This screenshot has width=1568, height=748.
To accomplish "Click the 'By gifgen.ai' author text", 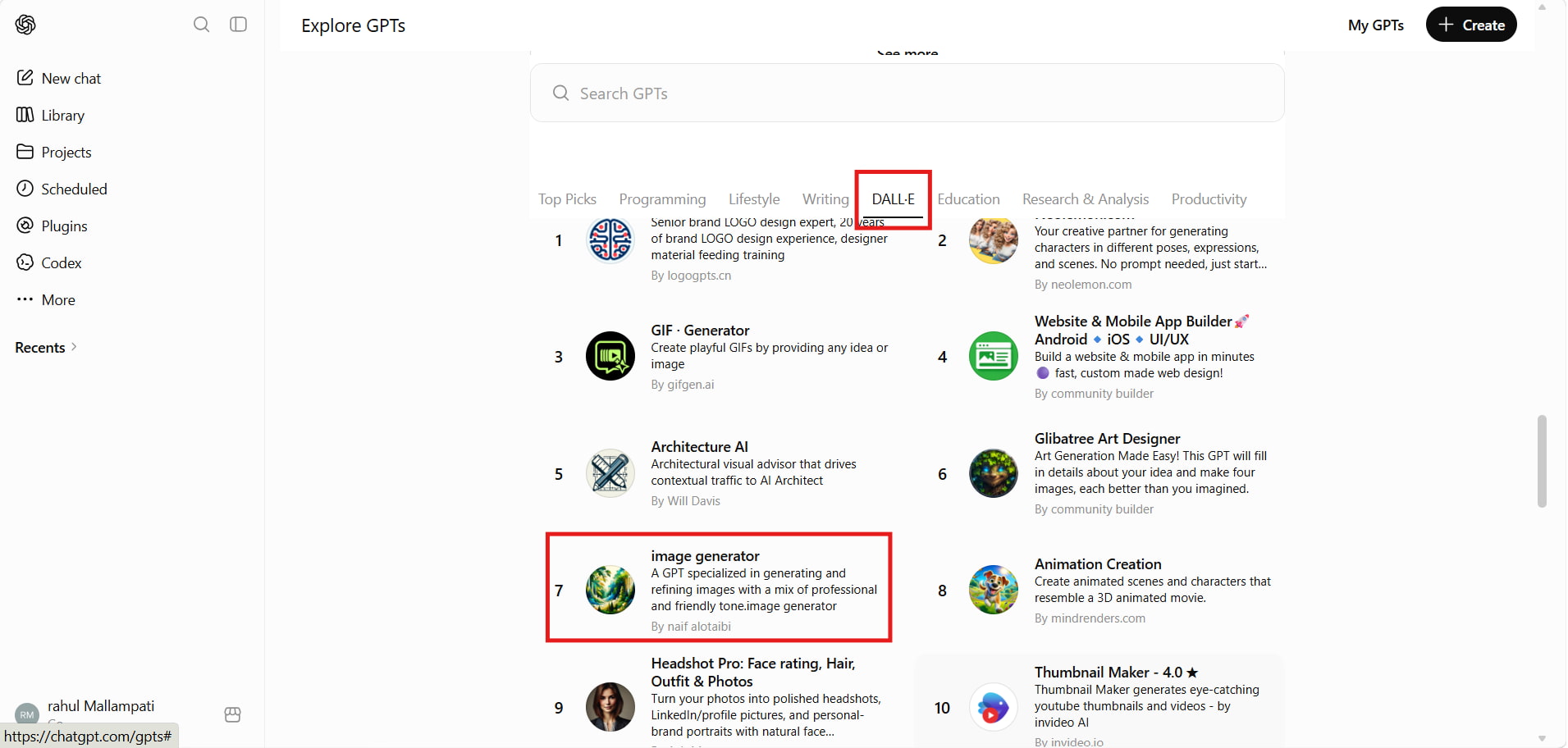I will tap(683, 385).
